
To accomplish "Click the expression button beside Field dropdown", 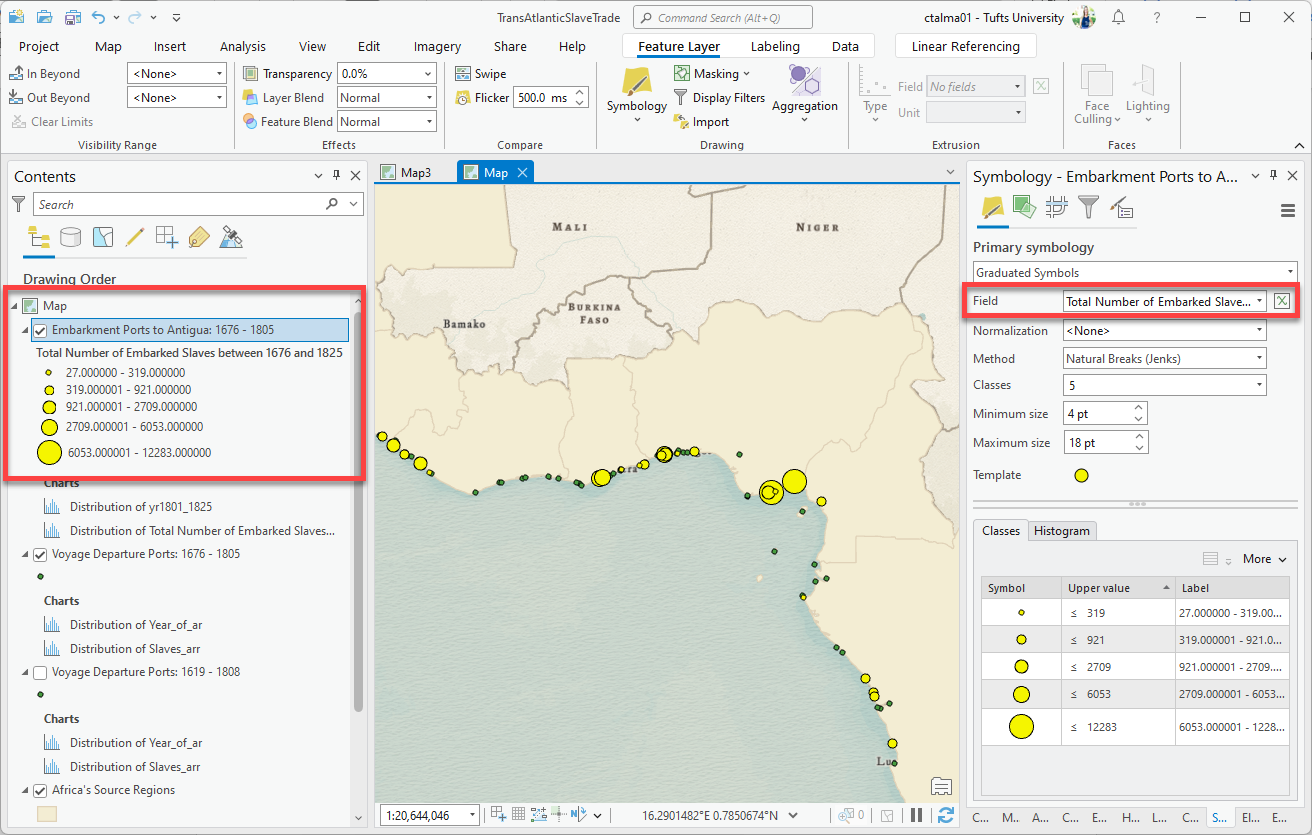I will click(x=1283, y=301).
